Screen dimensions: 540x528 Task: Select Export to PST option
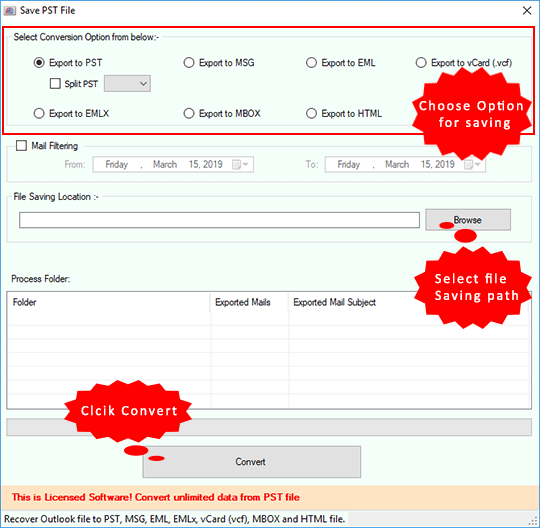[39, 63]
